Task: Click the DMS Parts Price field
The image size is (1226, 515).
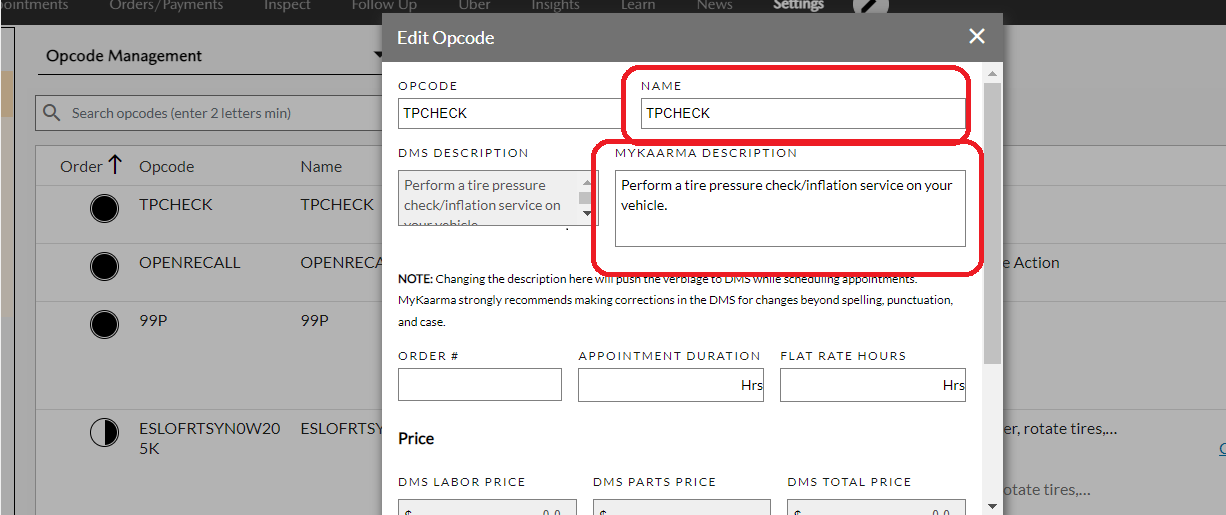Action: (x=682, y=507)
